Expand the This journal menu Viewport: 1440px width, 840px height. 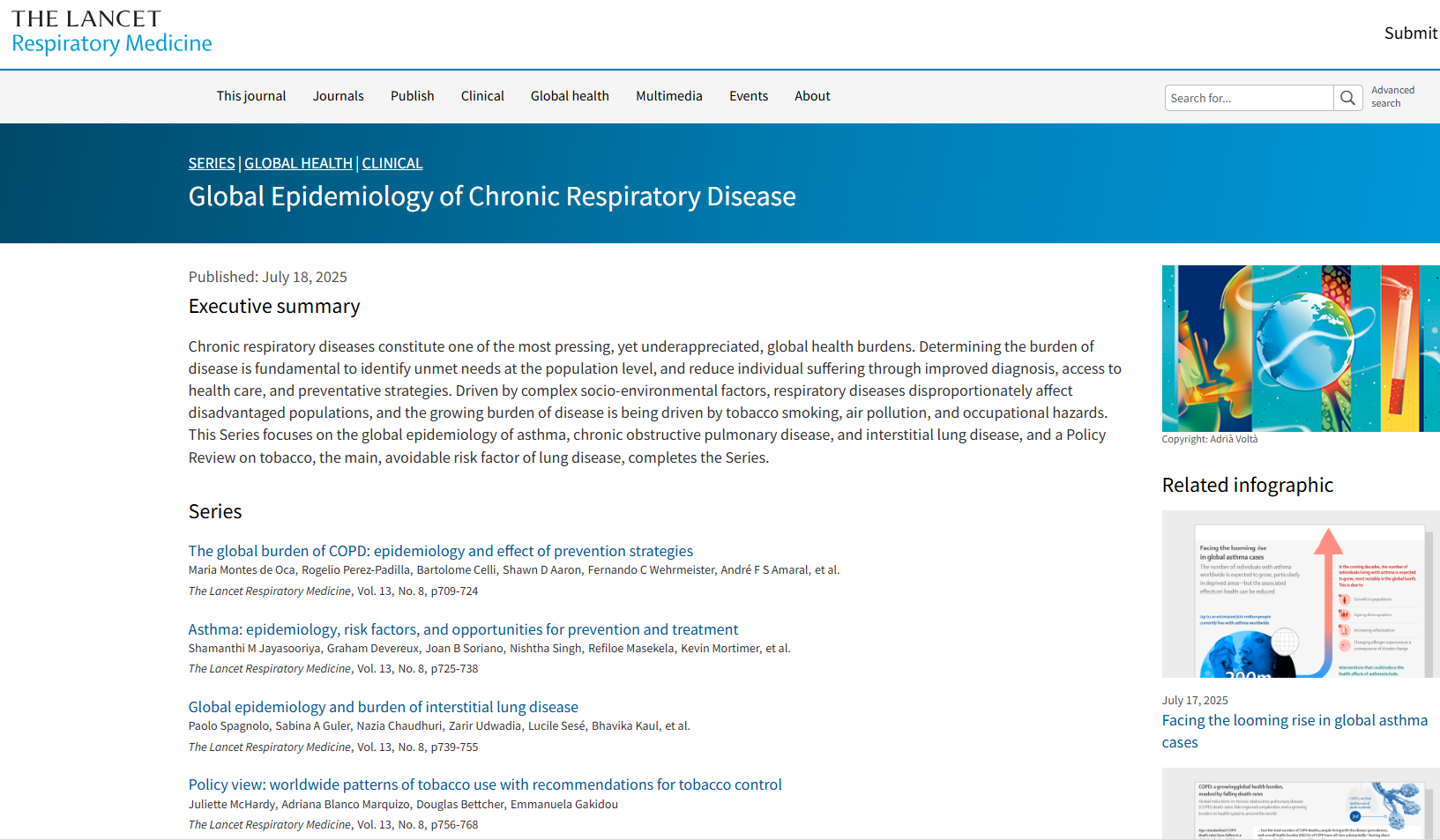tap(251, 96)
